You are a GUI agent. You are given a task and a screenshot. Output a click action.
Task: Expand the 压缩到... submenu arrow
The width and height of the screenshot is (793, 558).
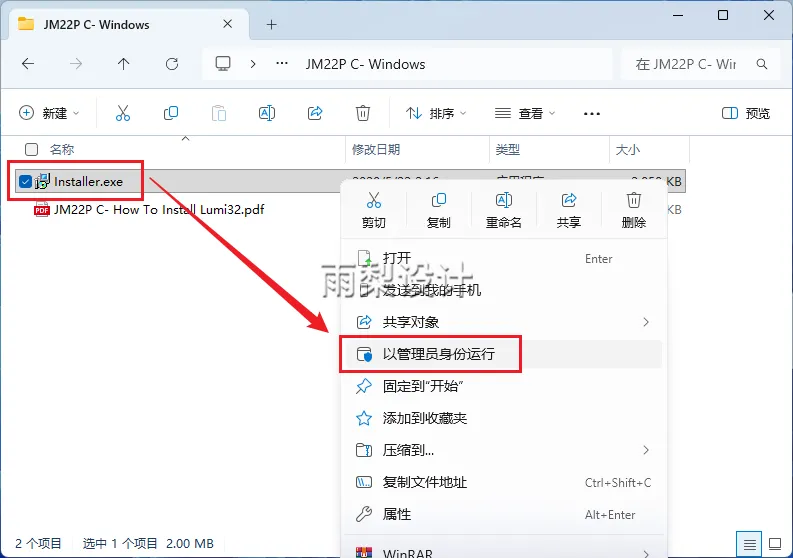coord(646,450)
